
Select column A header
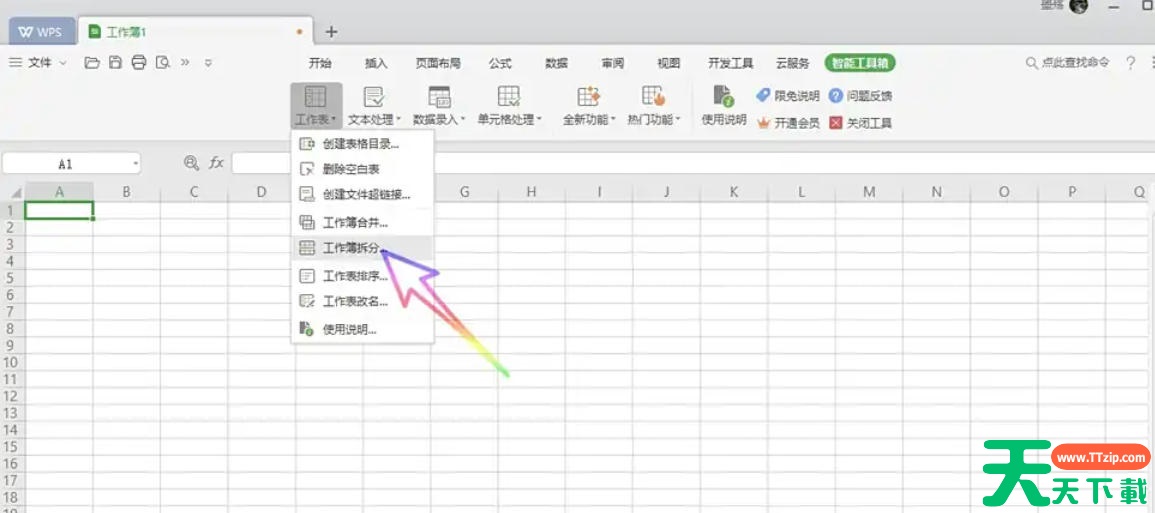(59, 192)
